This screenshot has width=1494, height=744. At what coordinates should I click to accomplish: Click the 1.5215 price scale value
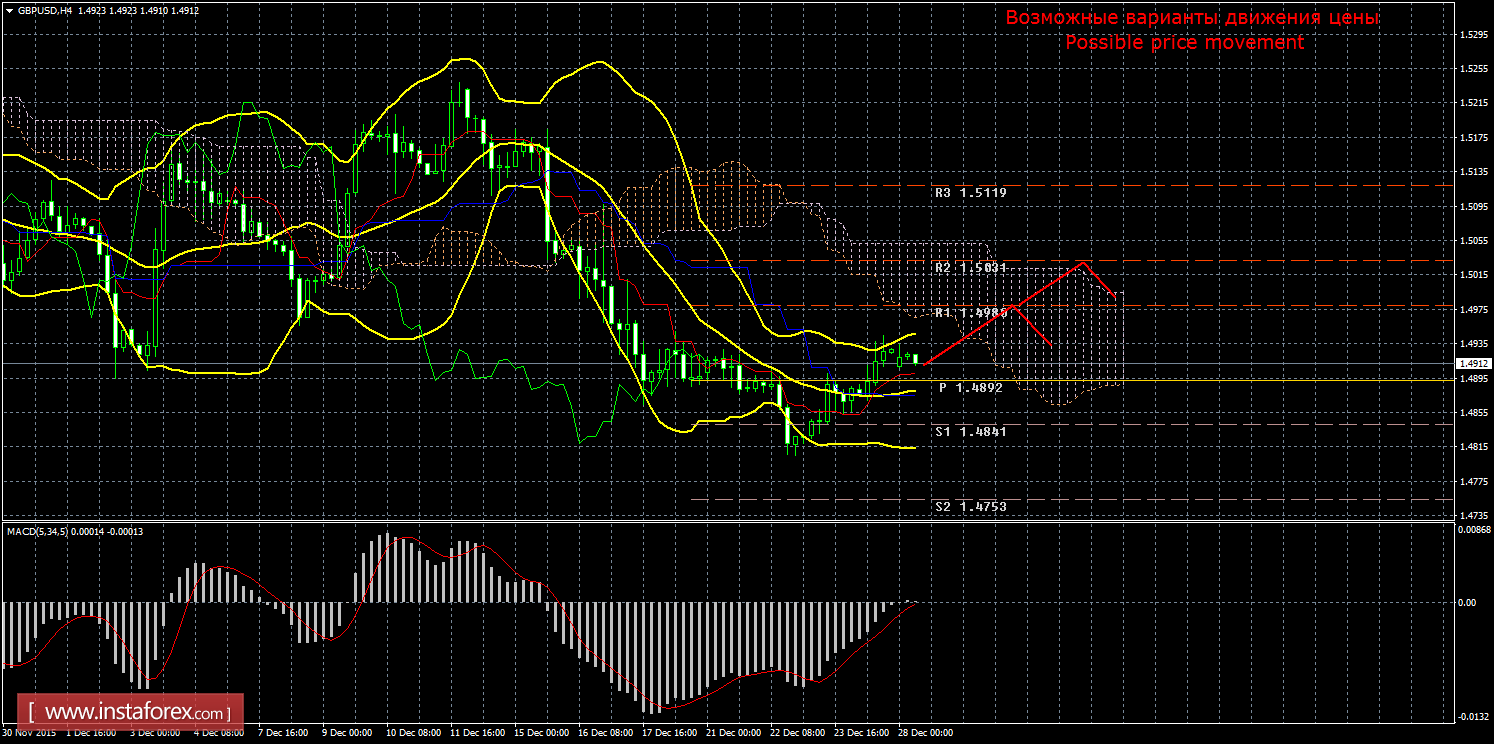point(1472,103)
